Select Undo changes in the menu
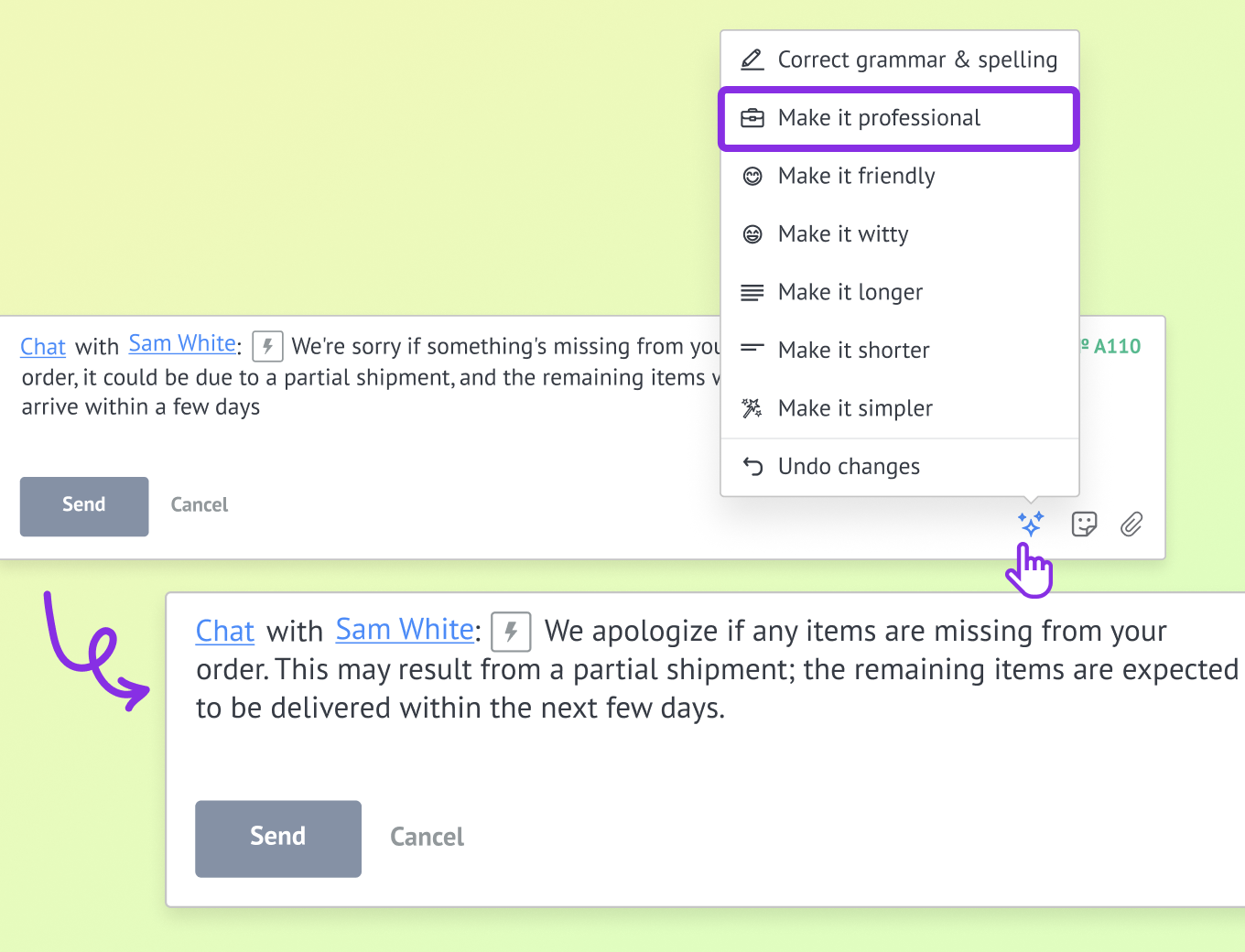 pyautogui.click(x=900, y=467)
